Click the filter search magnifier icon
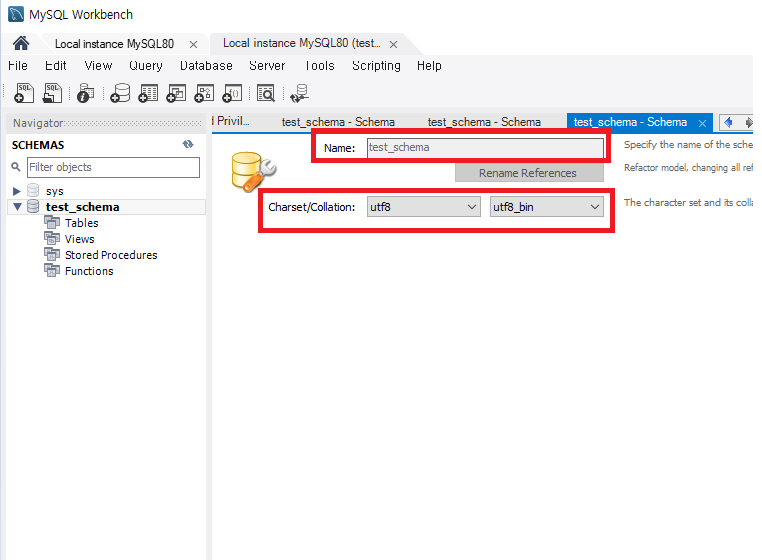This screenshot has width=762, height=560. tap(16, 167)
